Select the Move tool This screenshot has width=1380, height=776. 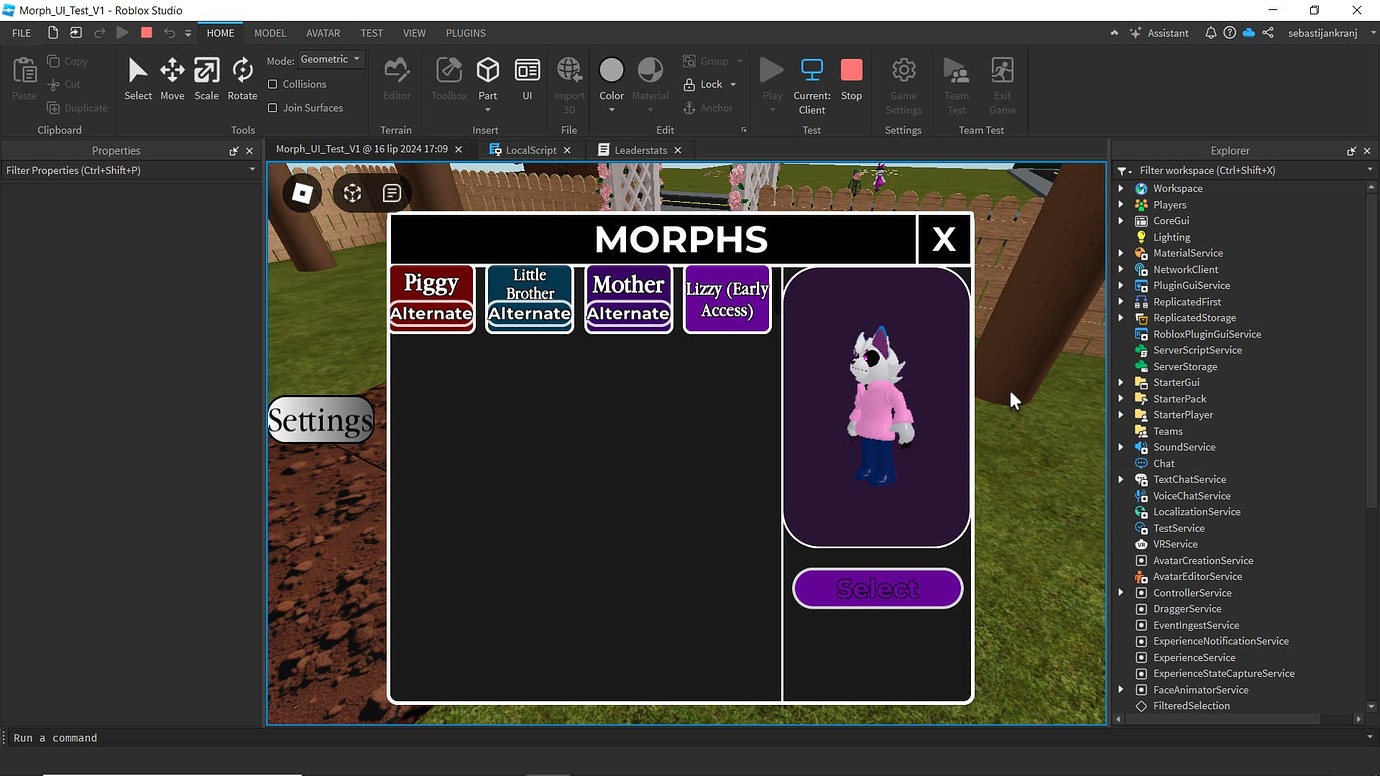[171, 75]
